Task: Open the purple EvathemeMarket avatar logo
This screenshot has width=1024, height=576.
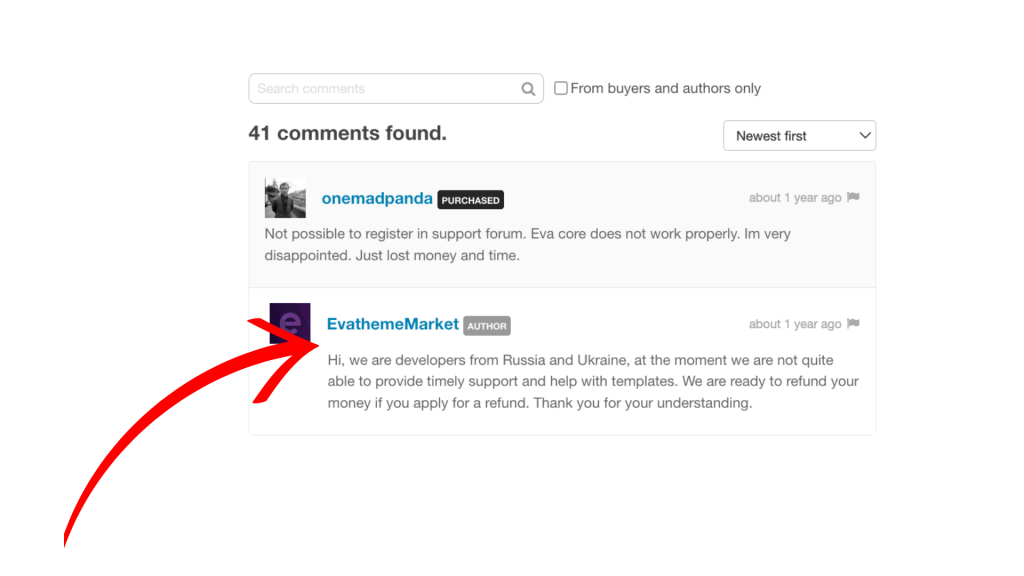Action: [x=290, y=323]
